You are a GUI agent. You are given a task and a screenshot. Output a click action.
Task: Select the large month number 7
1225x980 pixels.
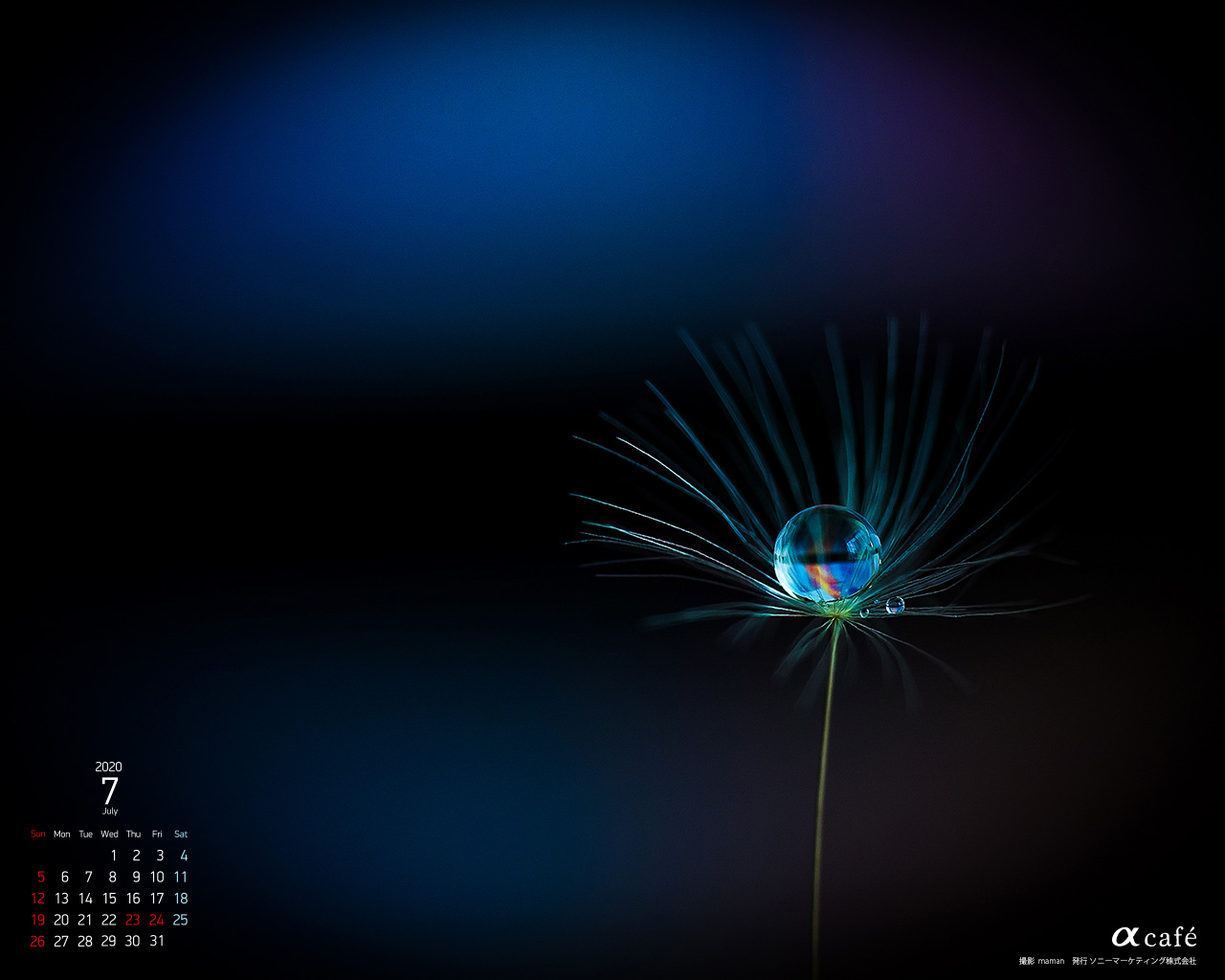pos(109,791)
